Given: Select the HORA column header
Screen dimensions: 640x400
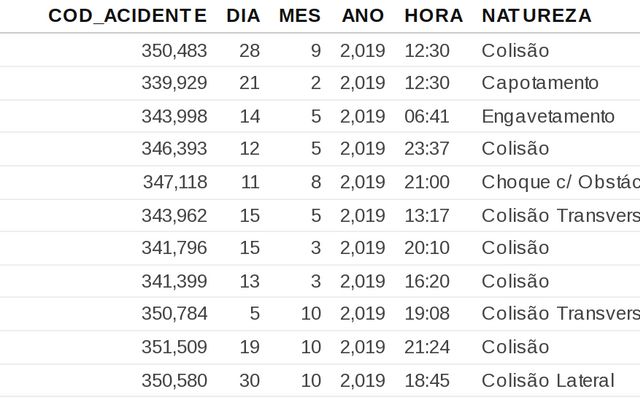Looking at the screenshot, I should [434, 16].
